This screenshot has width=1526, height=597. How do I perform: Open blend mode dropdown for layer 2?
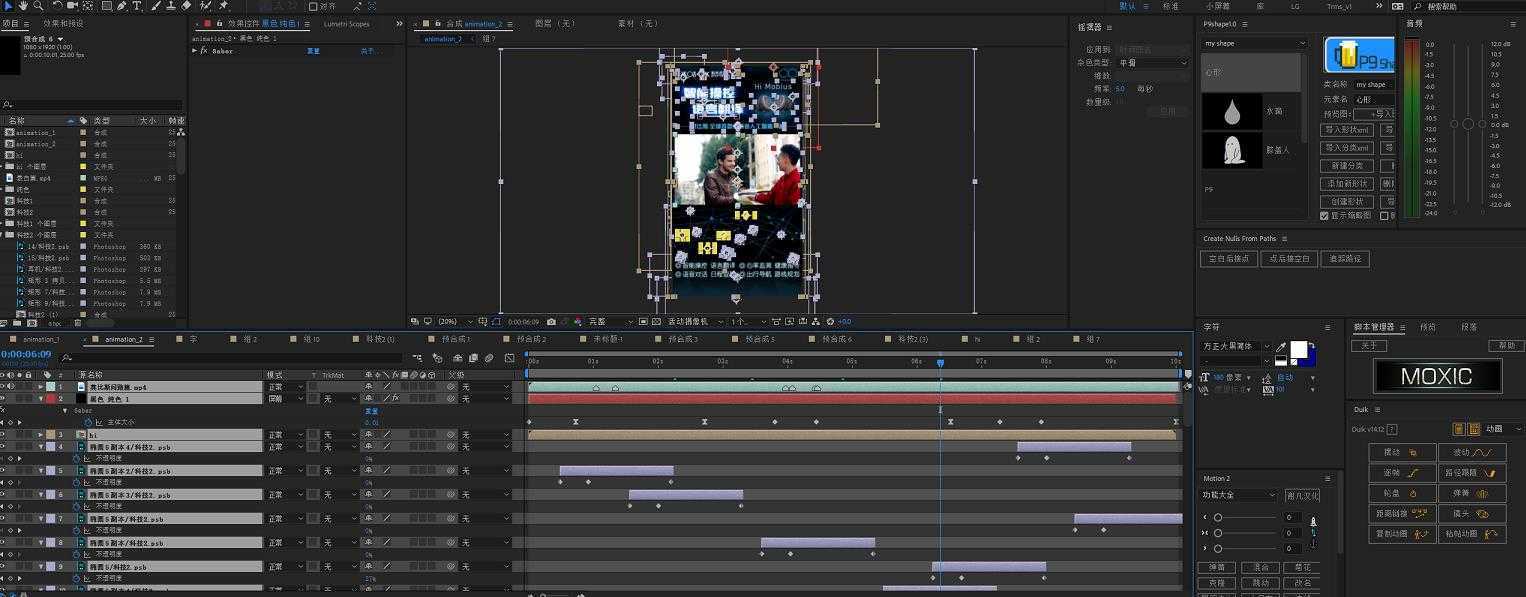tap(285, 398)
